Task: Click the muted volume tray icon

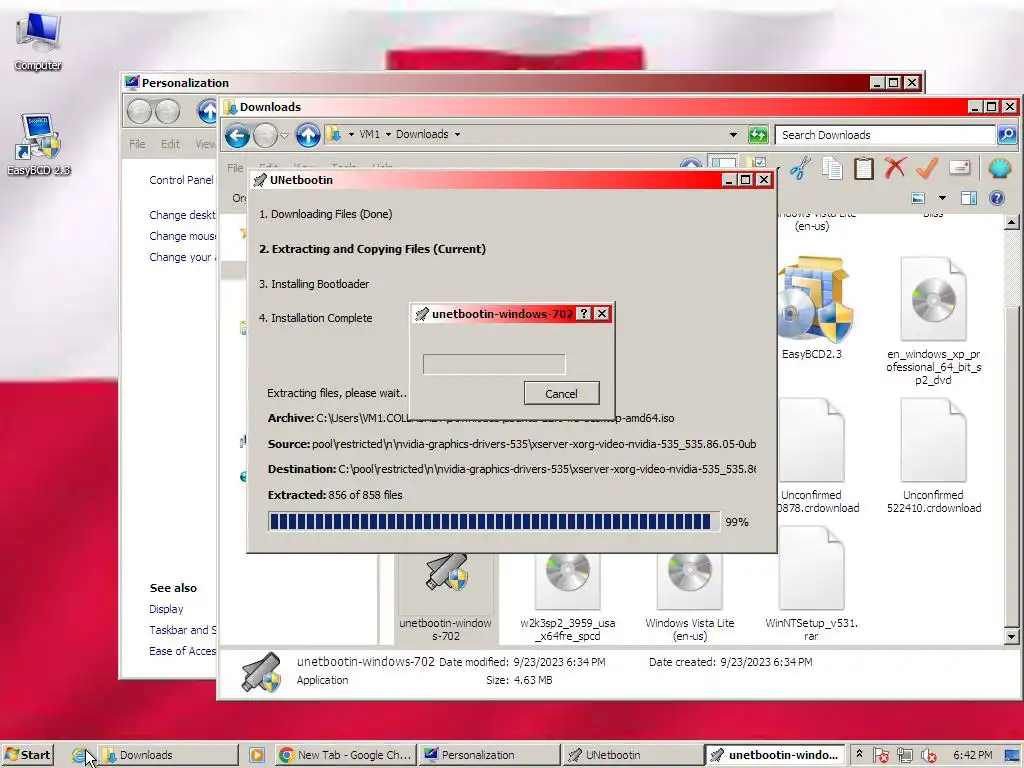Action: click(x=929, y=756)
